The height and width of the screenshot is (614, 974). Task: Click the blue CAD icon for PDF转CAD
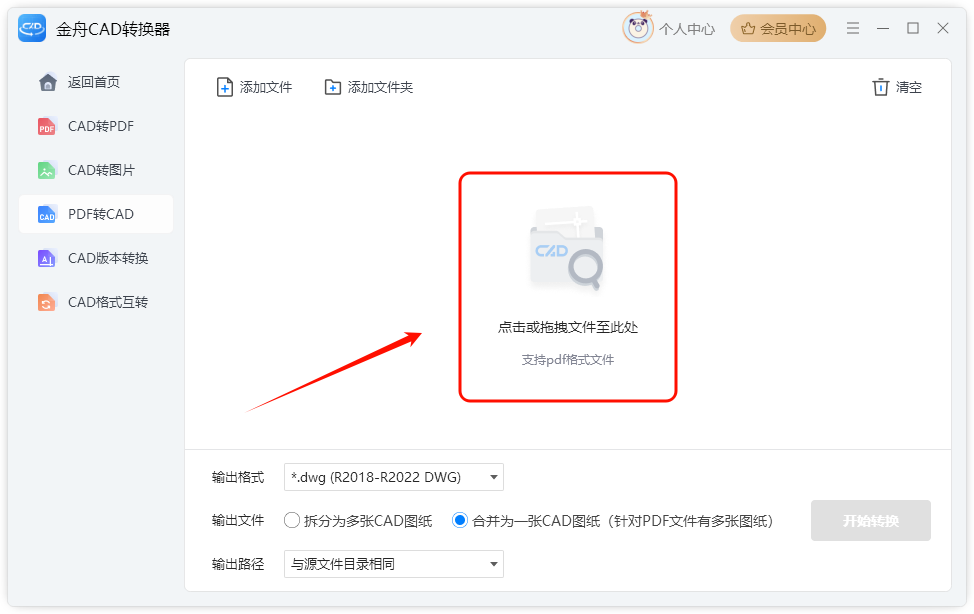pyautogui.click(x=47, y=214)
